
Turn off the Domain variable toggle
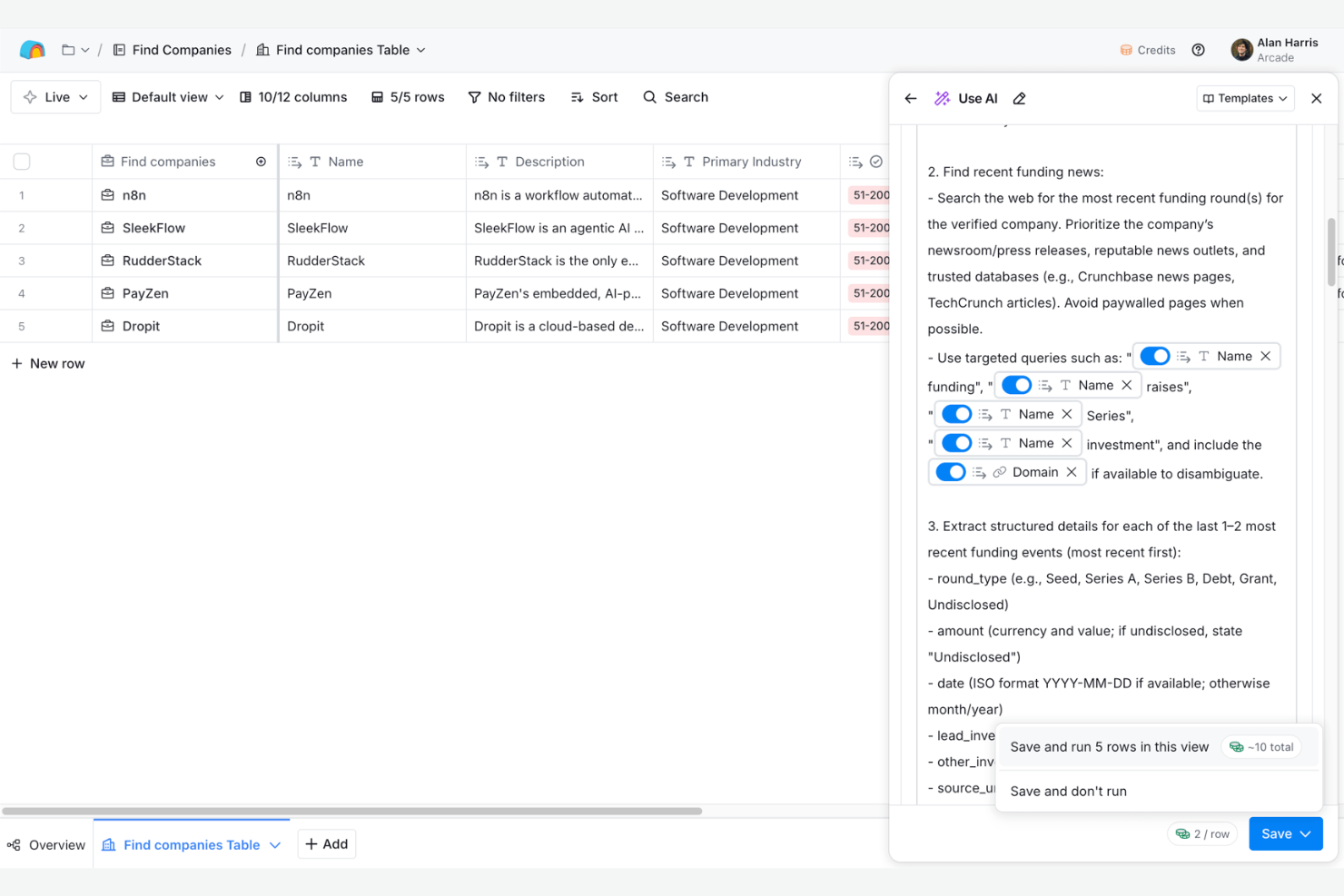click(950, 472)
